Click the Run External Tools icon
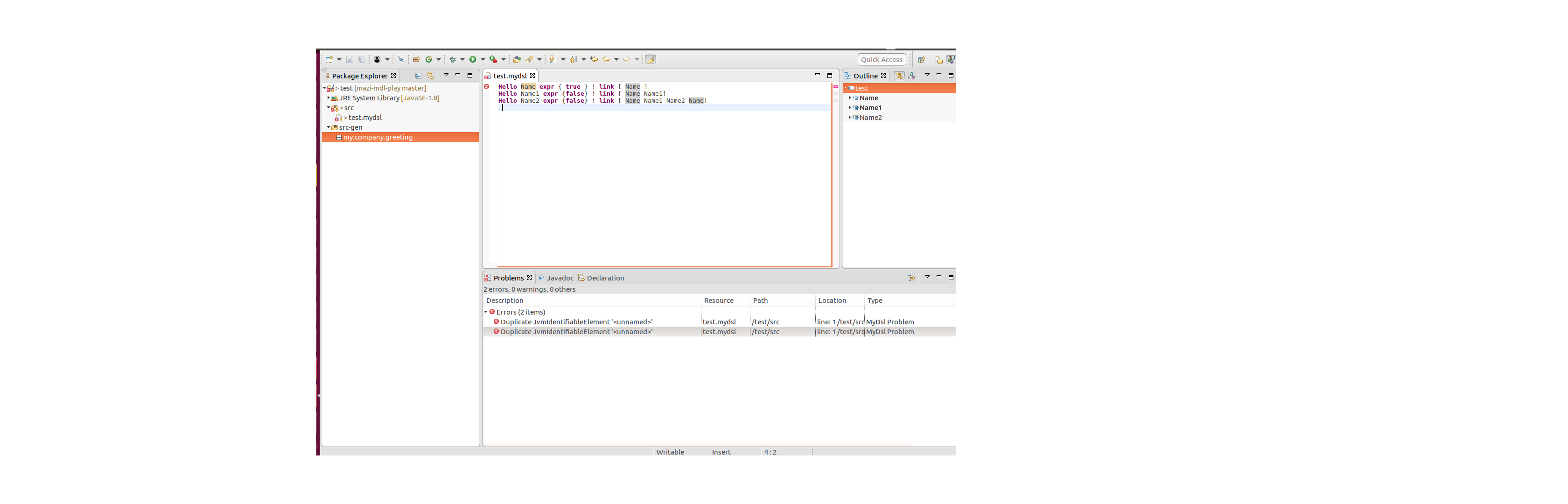This screenshot has width=1568, height=504. point(493,60)
